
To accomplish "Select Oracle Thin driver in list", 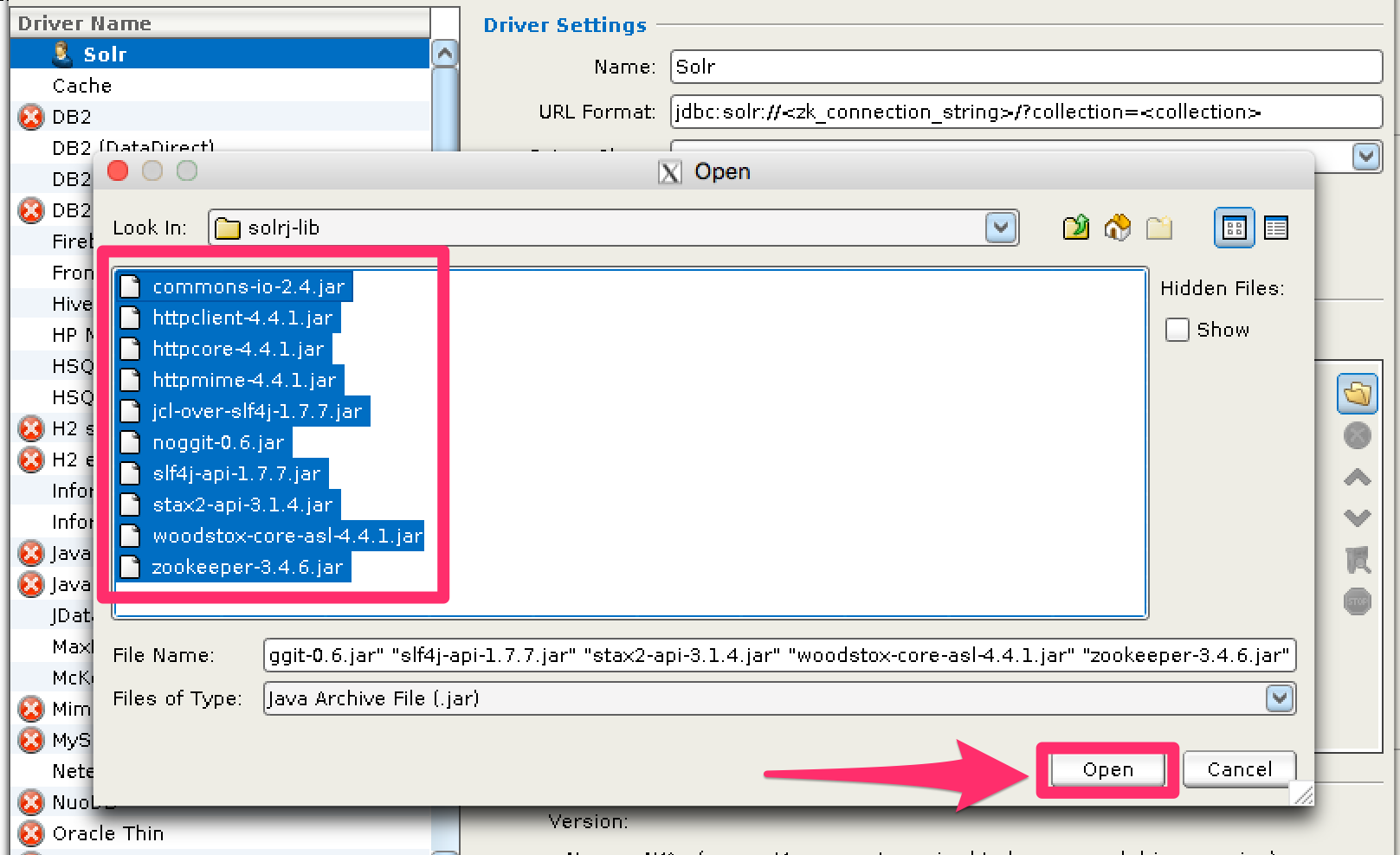I will coord(107,833).
